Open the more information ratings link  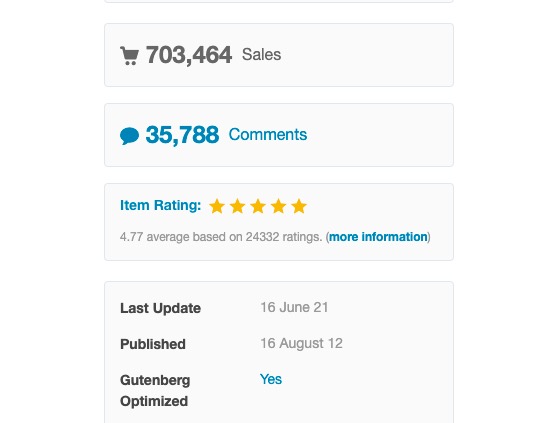pyautogui.click(x=378, y=237)
